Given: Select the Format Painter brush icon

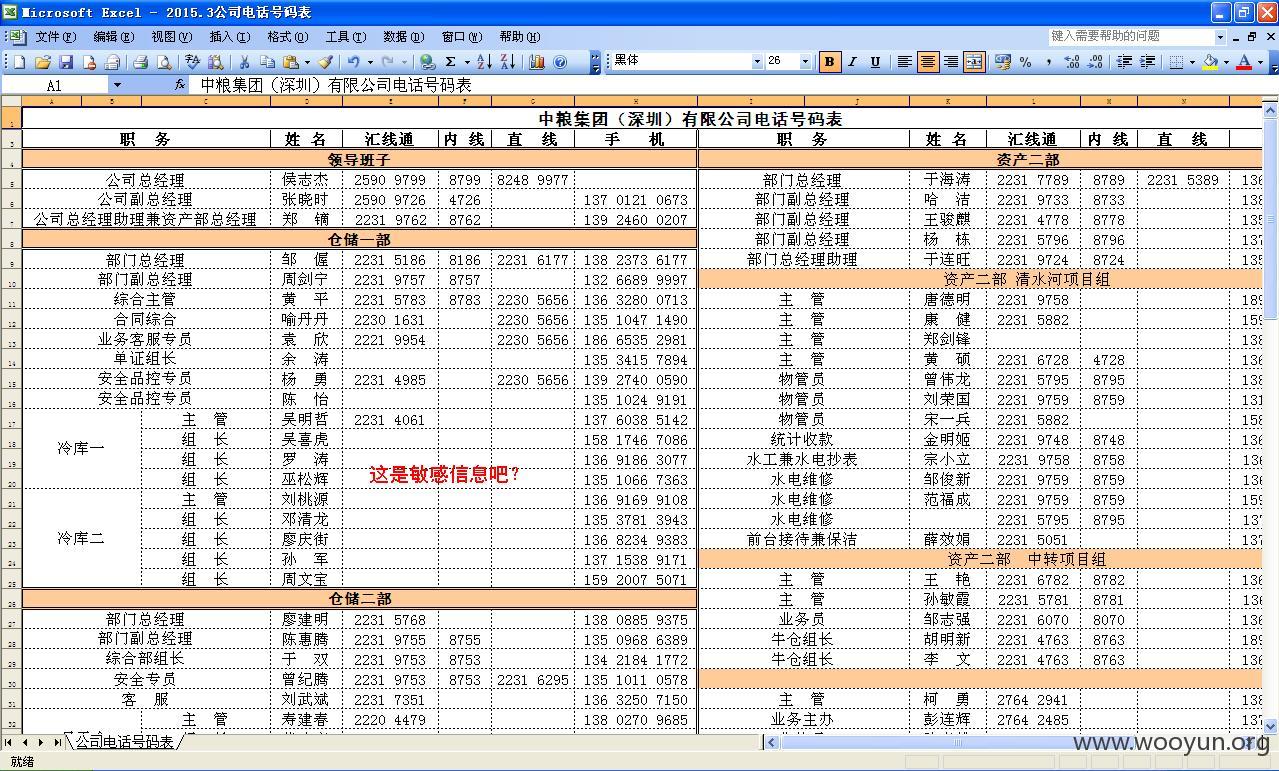Looking at the screenshot, I should click(325, 62).
